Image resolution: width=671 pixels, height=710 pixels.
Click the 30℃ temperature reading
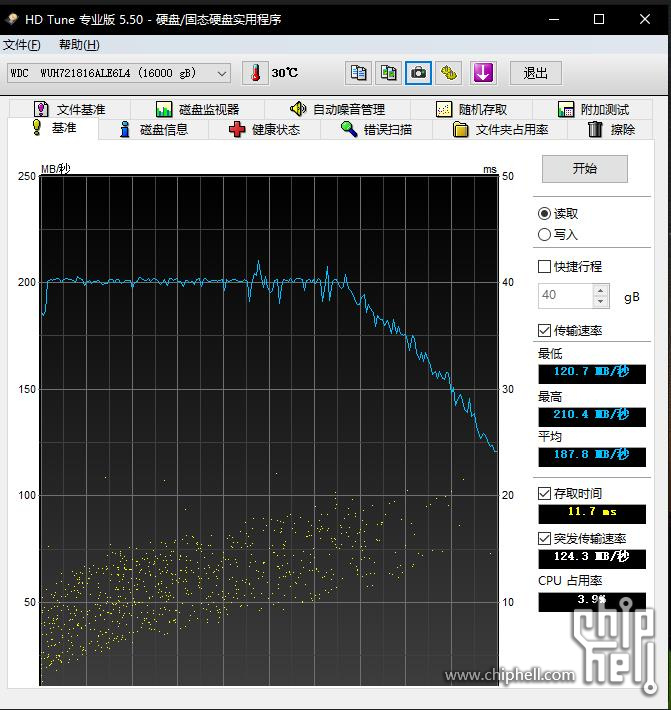(285, 73)
